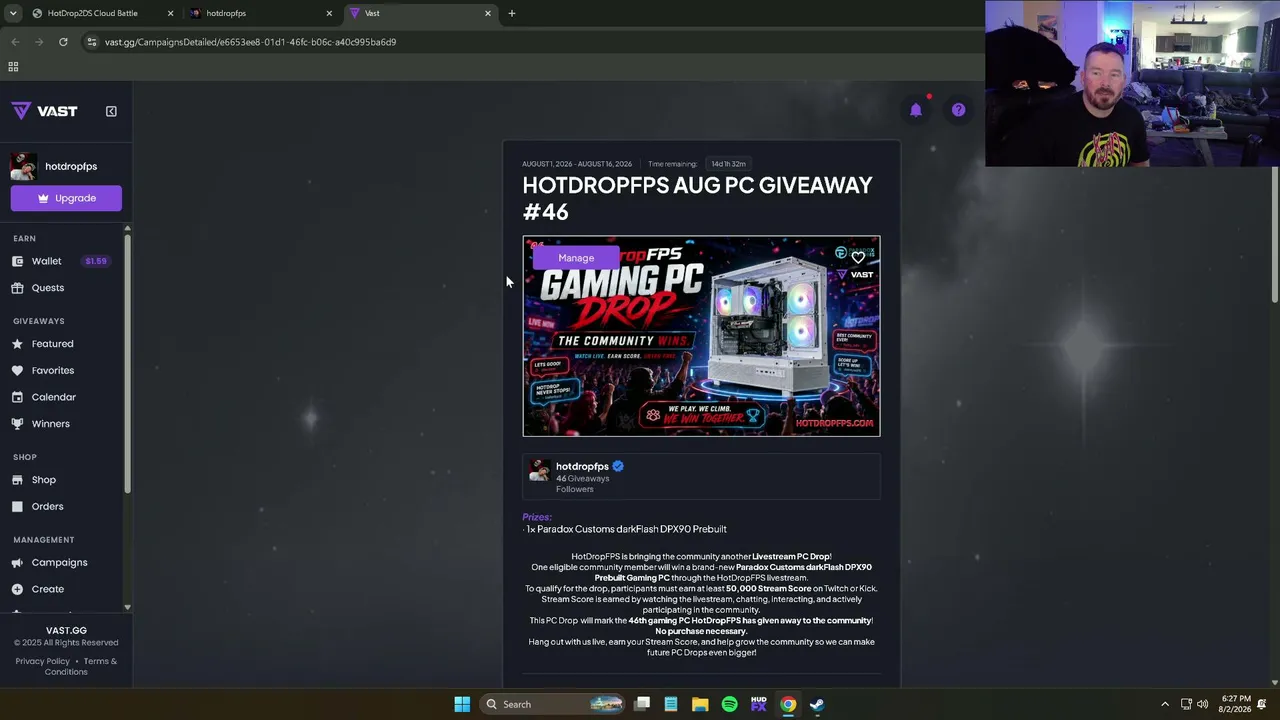Open the taskbar clock and date
The image size is (1280, 720).
click(1236, 704)
